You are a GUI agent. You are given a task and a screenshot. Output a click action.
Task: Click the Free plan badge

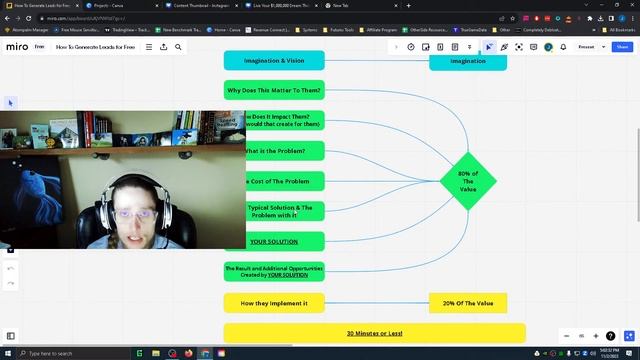[40, 47]
